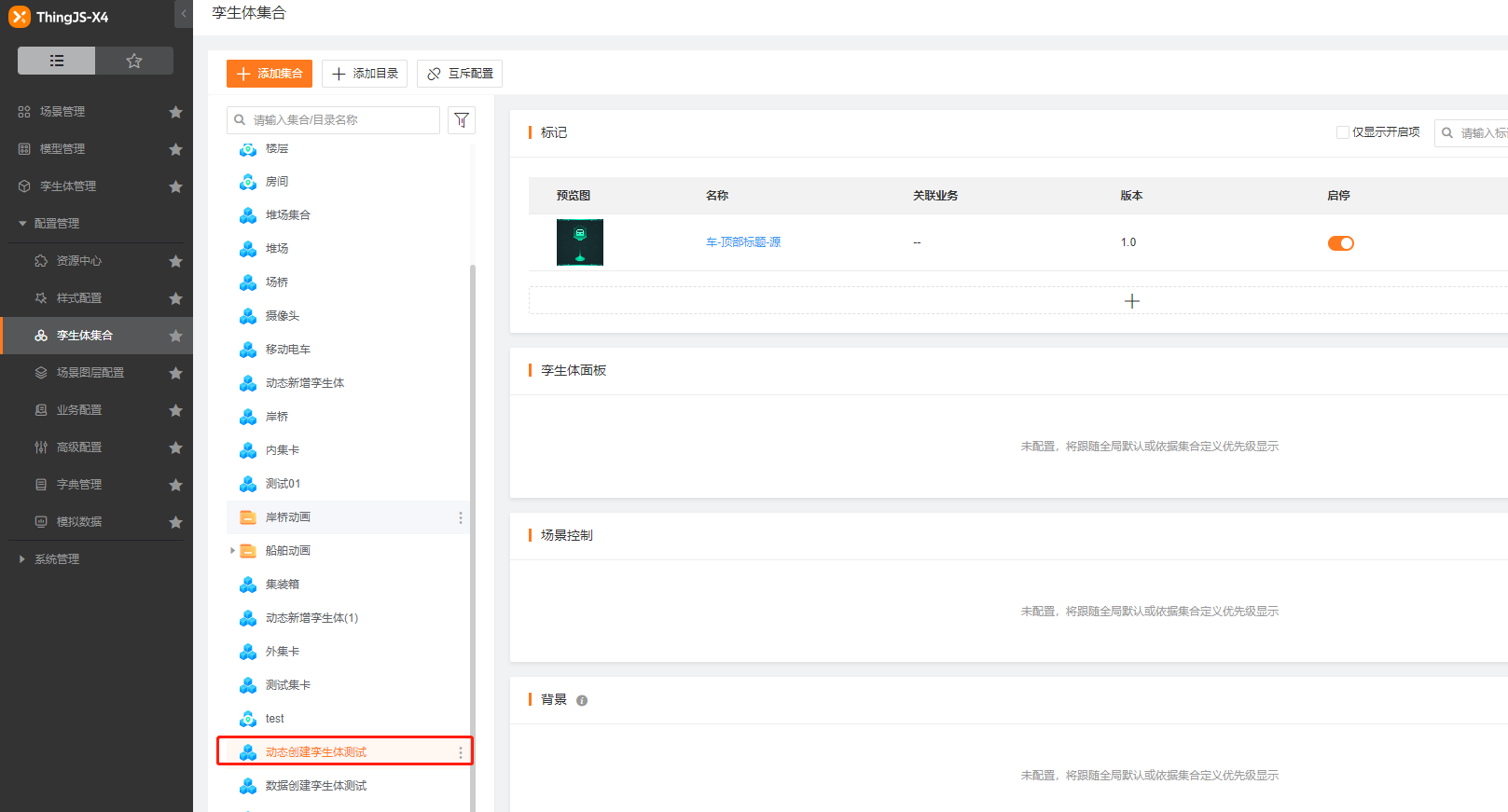The width and height of the screenshot is (1508, 812).
Task: Collapse the 配置管理 menu group
Action: [56, 224]
